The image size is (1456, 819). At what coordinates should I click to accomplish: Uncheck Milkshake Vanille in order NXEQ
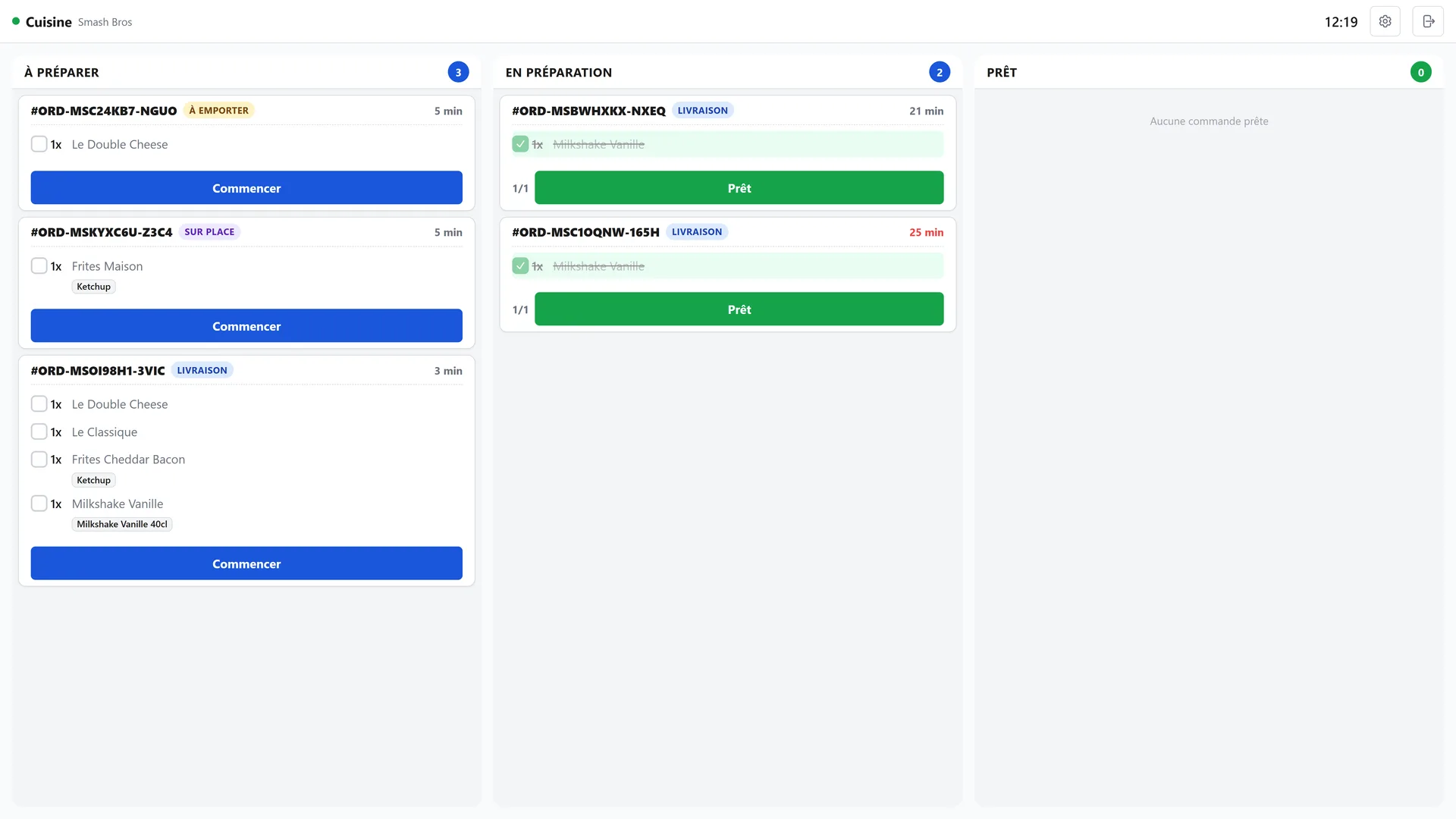[520, 144]
